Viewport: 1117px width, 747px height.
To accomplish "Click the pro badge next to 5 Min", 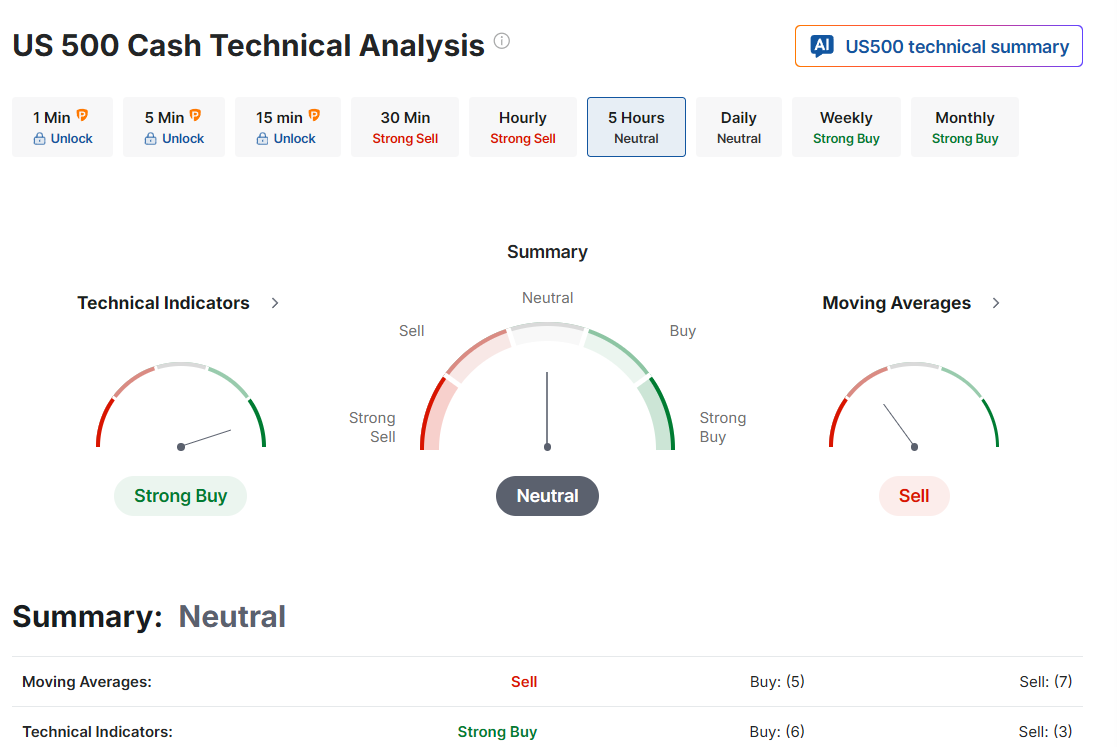I will [x=195, y=115].
